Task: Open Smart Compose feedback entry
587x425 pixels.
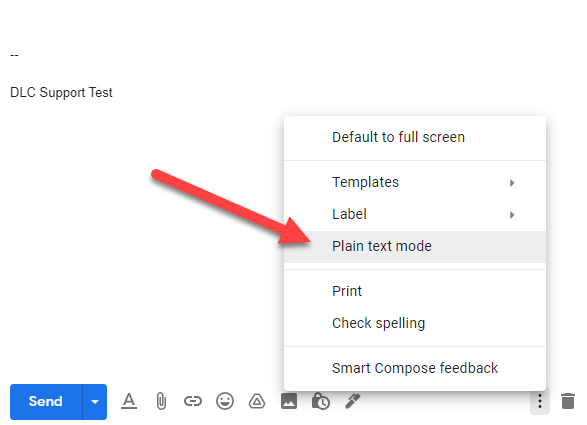Action: coord(415,368)
